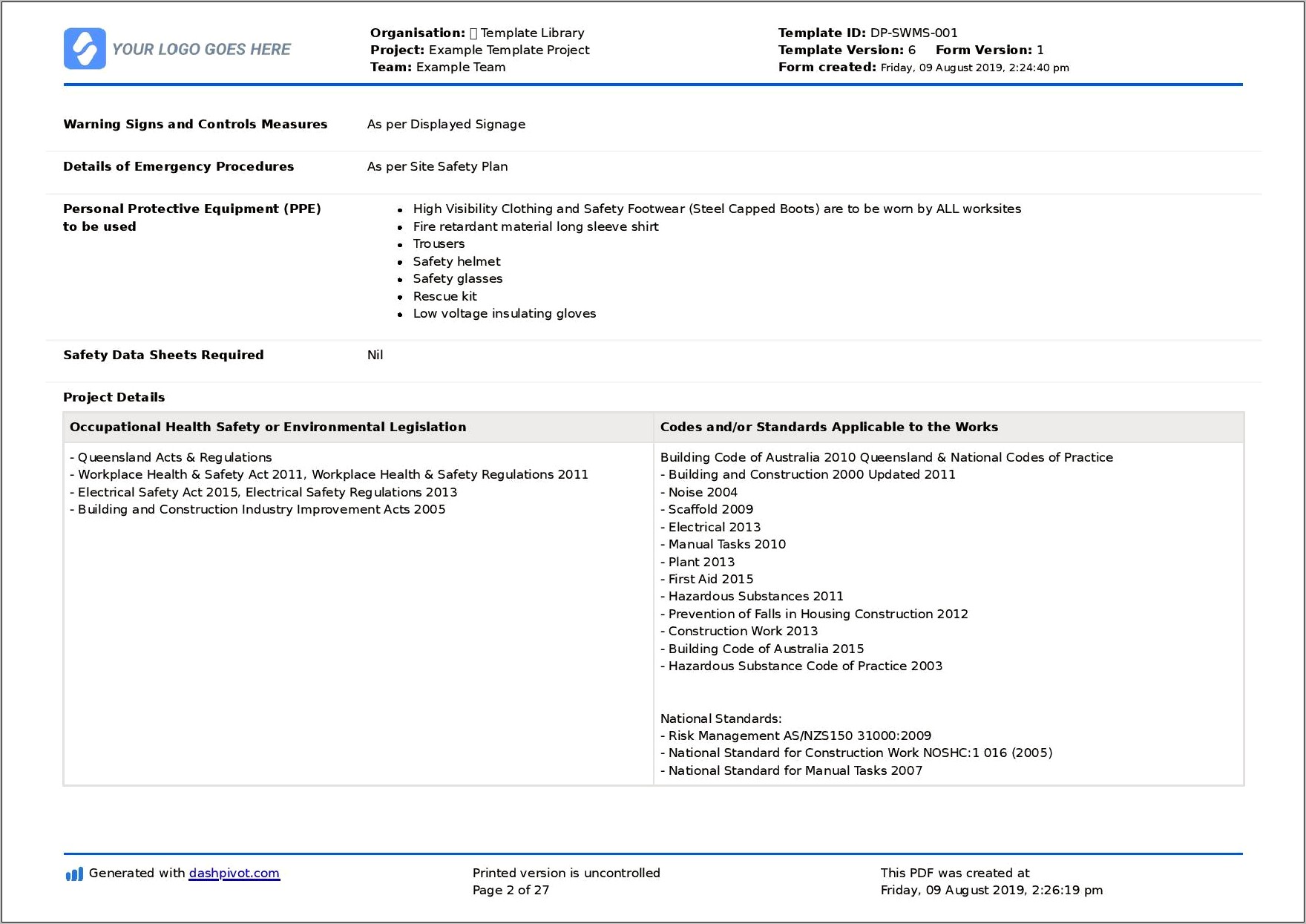The width and height of the screenshot is (1306, 924).
Task: Click 'YOUR LOGO GOES HERE' text
Action: [201, 49]
